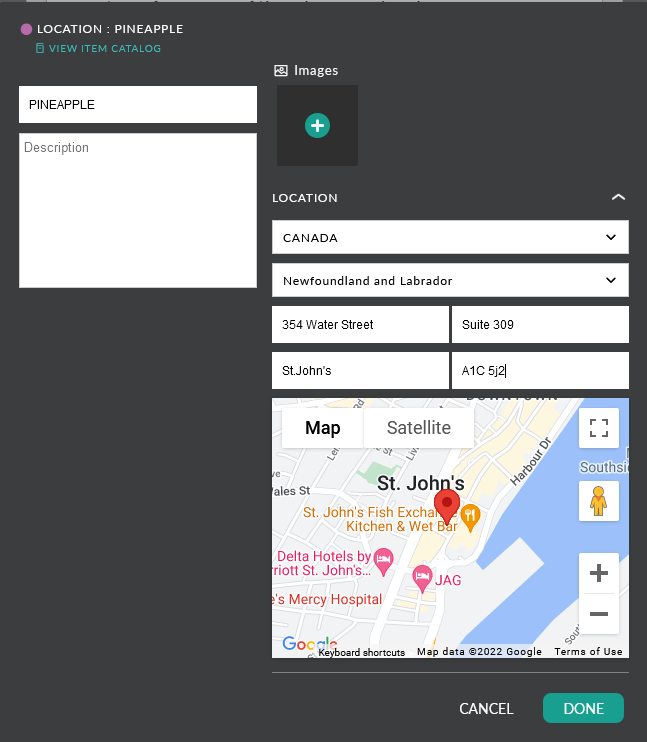
Task: Click the Mercy Hospital label on the map
Action: click(328, 599)
